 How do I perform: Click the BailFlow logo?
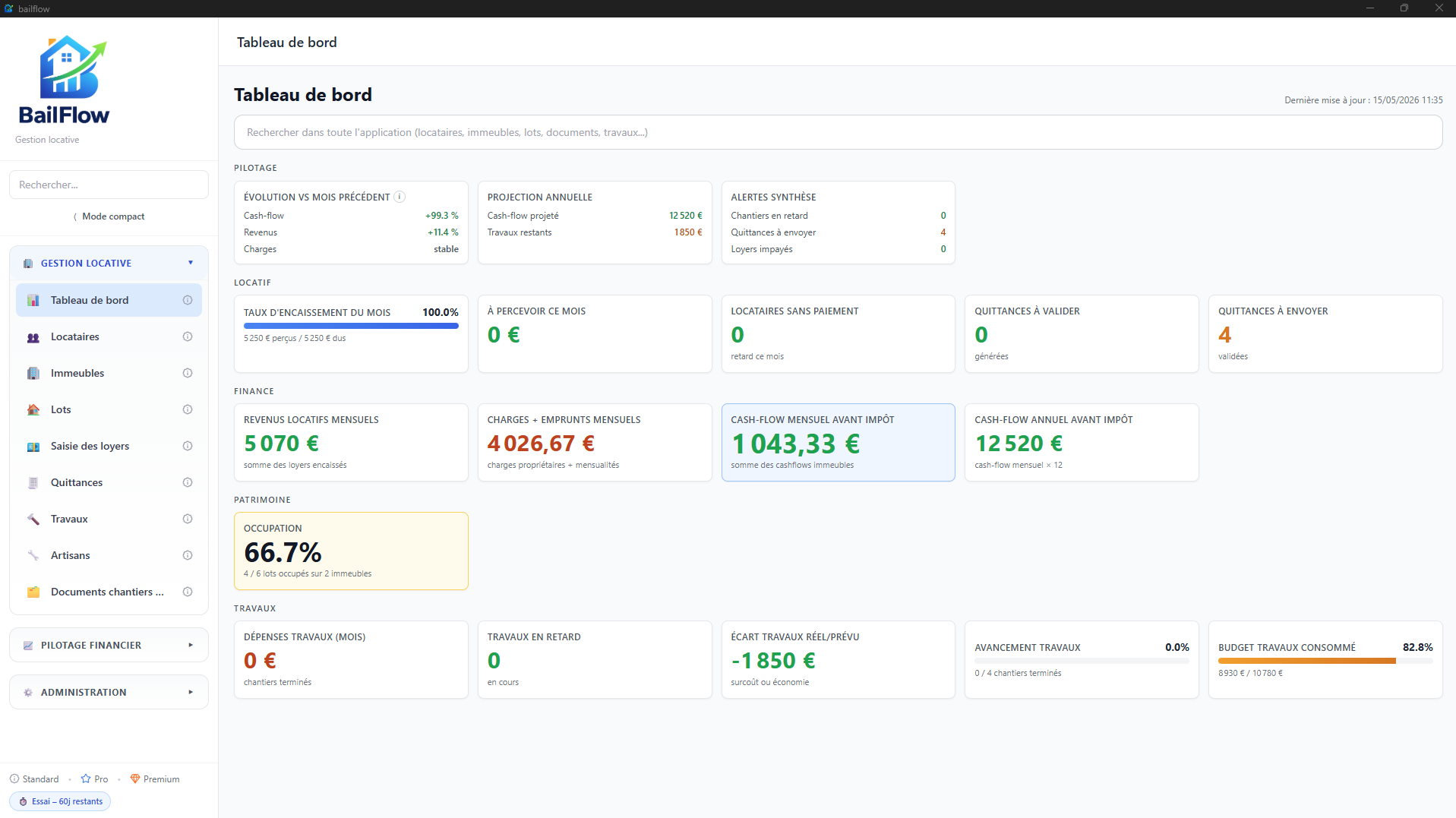click(64, 81)
